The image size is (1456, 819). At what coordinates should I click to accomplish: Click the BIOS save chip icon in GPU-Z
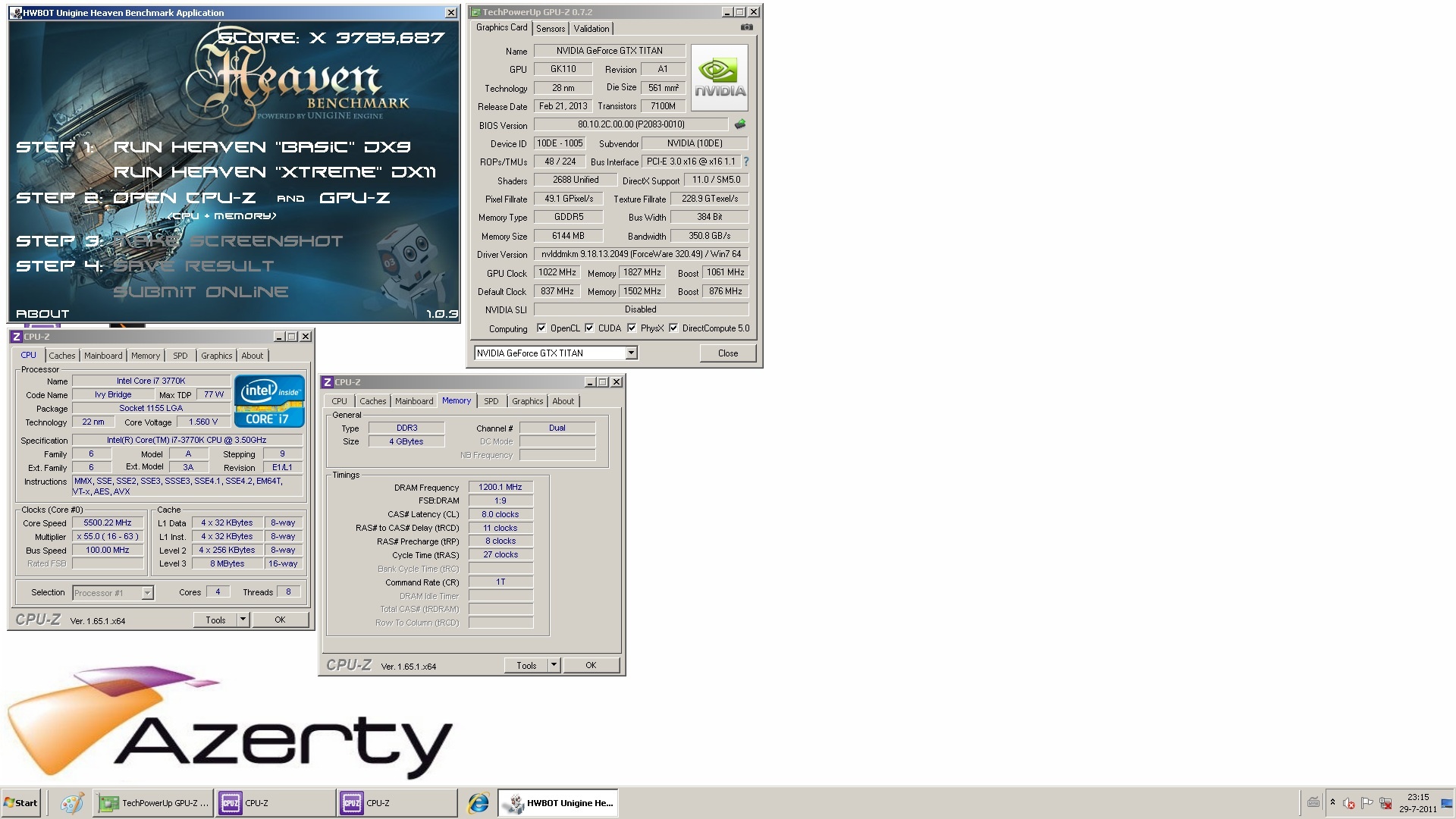[740, 124]
